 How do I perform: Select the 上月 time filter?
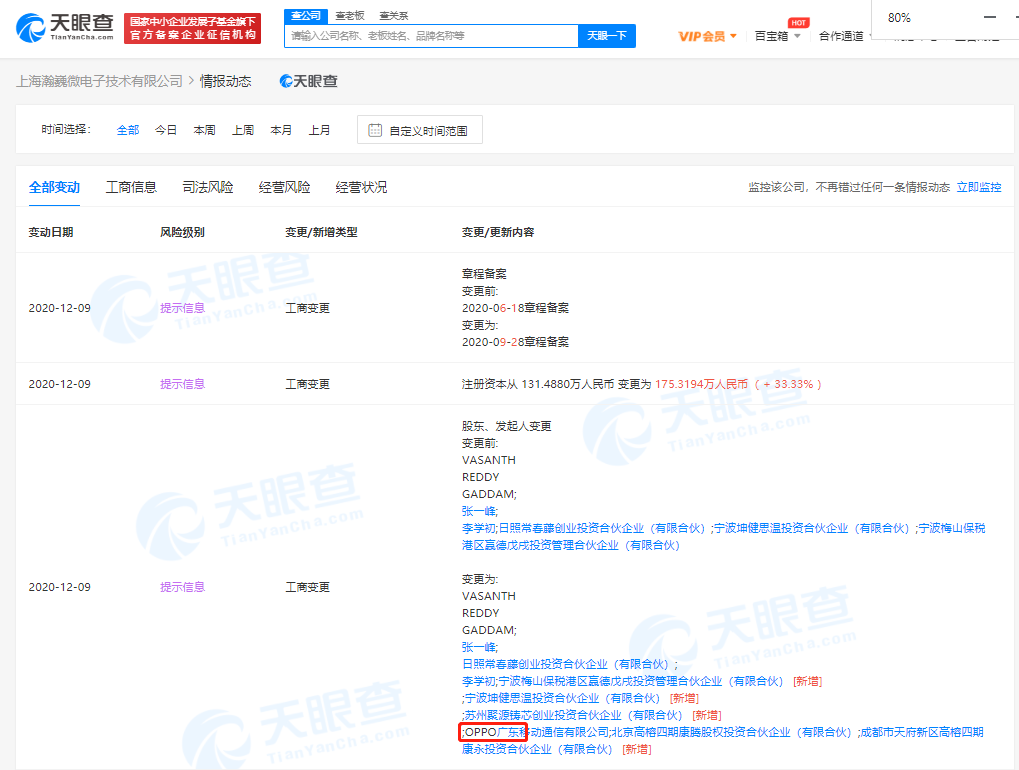coord(319,130)
